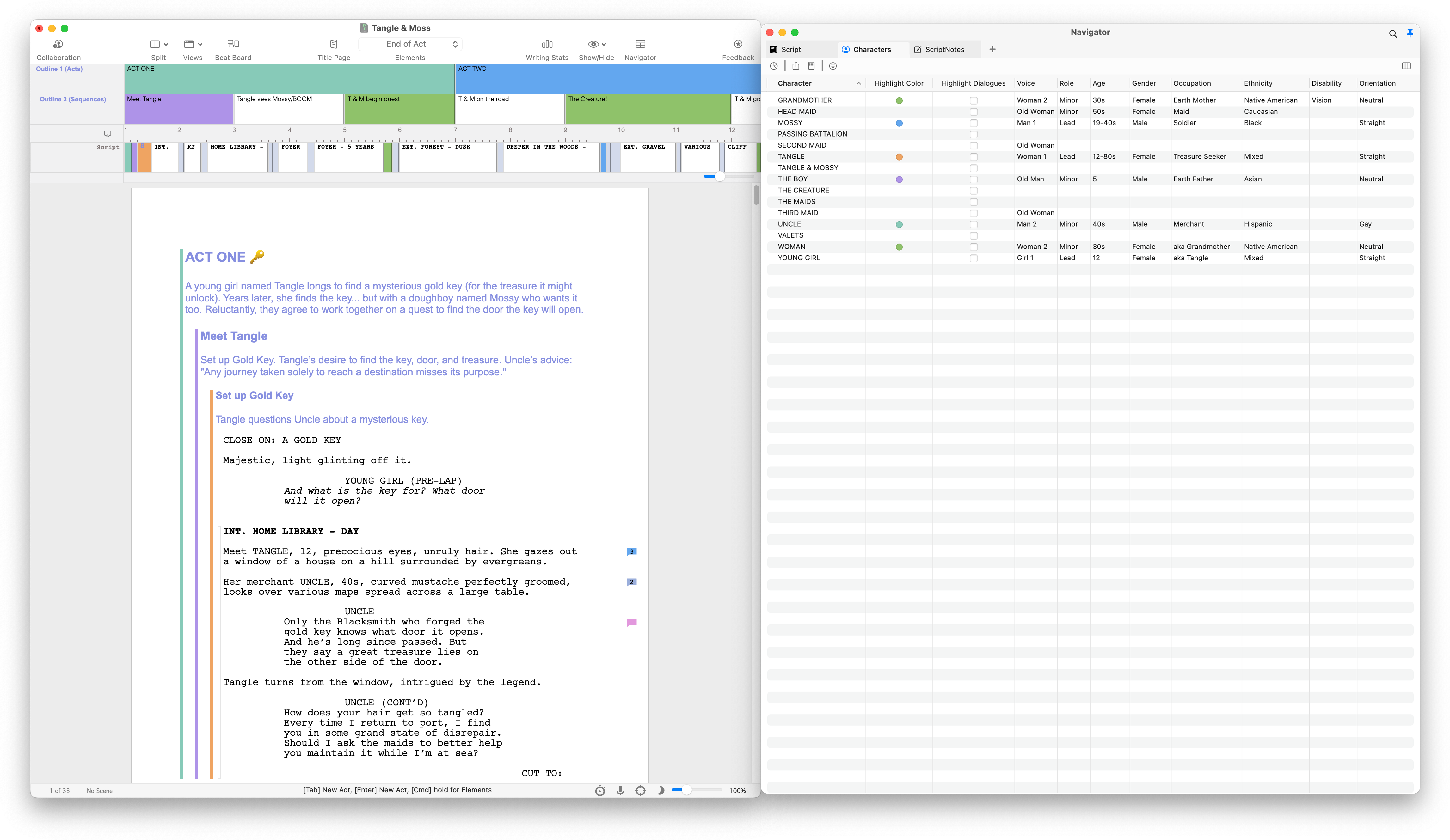Check Highlight Dialogues box for TANGLE

point(974,157)
